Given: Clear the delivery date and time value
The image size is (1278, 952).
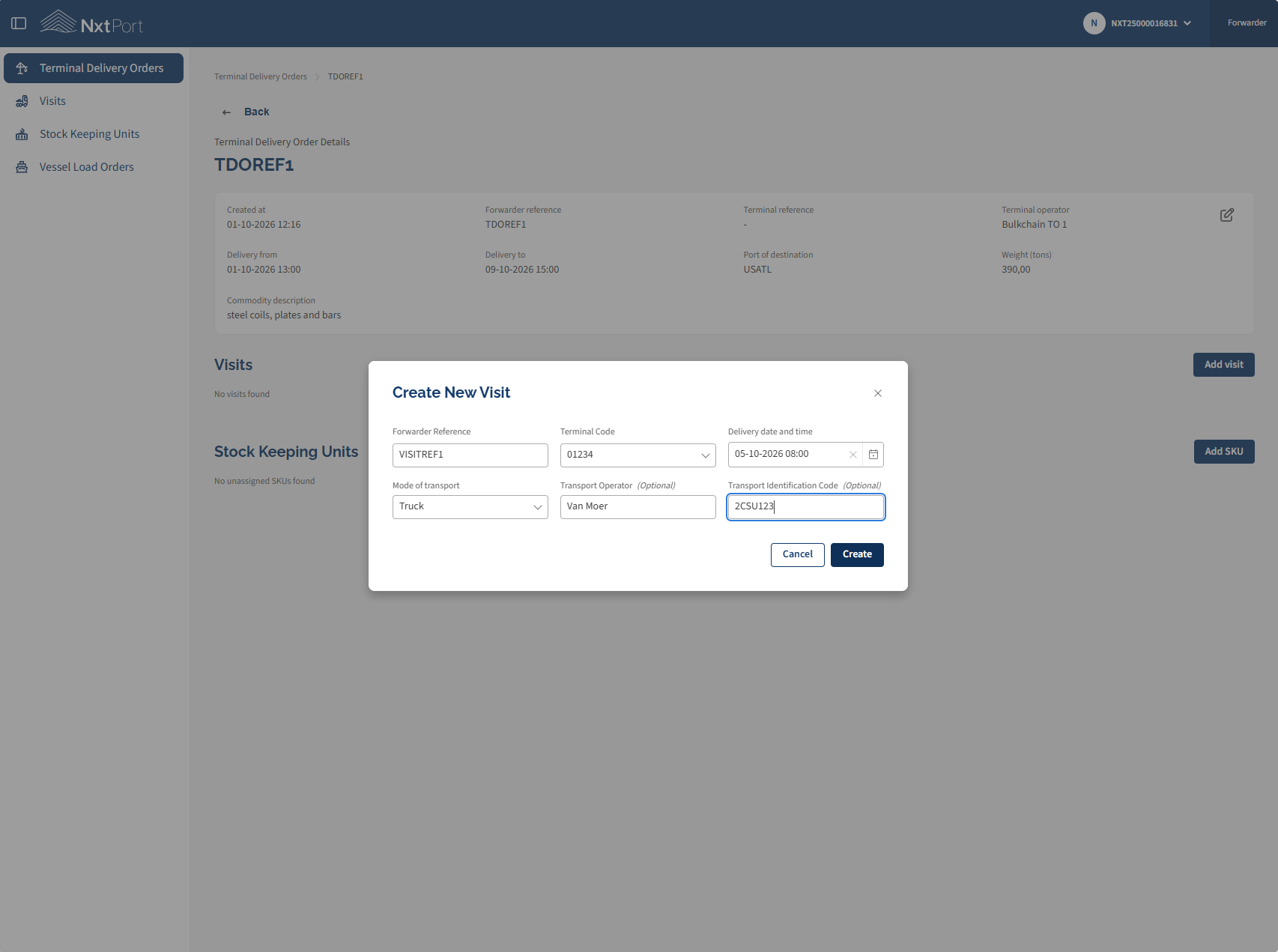Looking at the screenshot, I should click(x=852, y=455).
